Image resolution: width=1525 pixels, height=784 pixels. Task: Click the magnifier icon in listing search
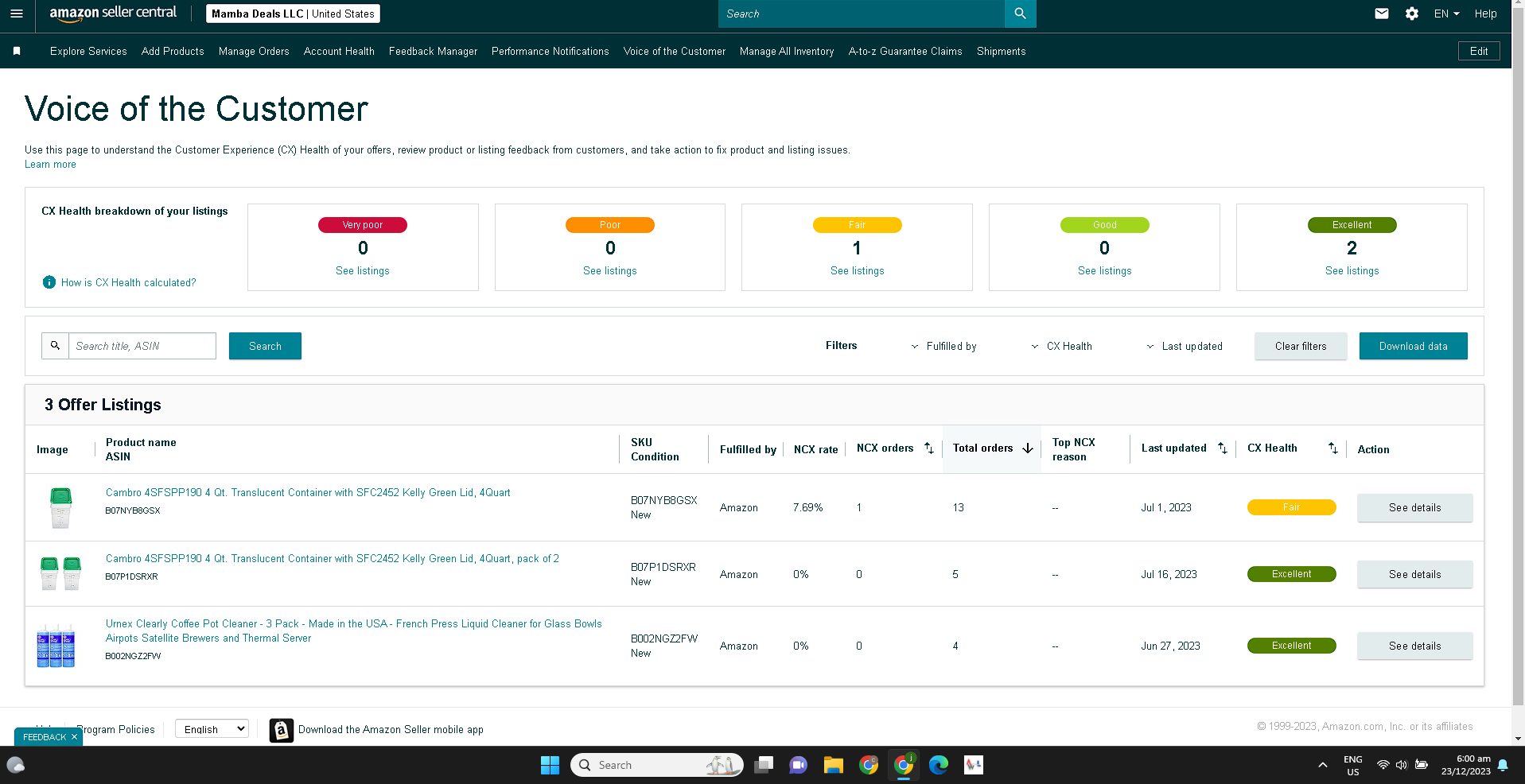point(55,346)
